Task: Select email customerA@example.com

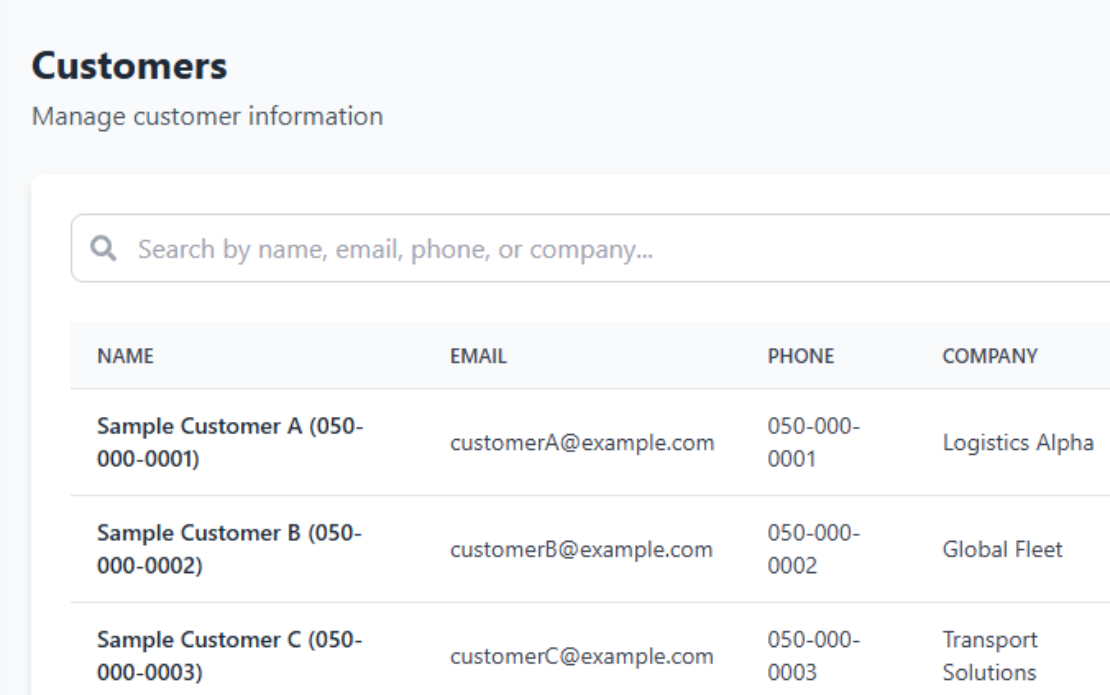Action: (582, 443)
